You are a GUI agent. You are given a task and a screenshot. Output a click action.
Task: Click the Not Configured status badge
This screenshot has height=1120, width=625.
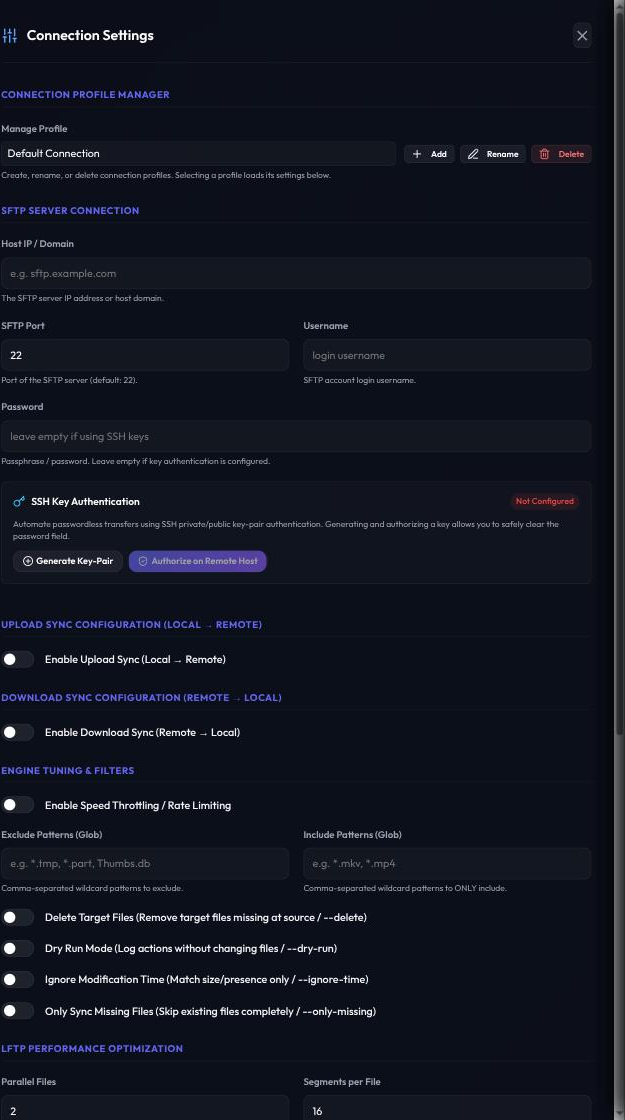(x=544, y=501)
